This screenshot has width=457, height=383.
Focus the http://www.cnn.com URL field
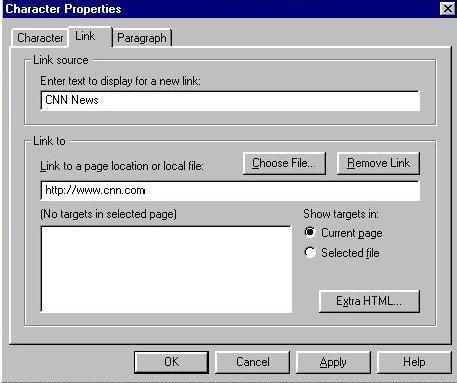click(x=230, y=191)
